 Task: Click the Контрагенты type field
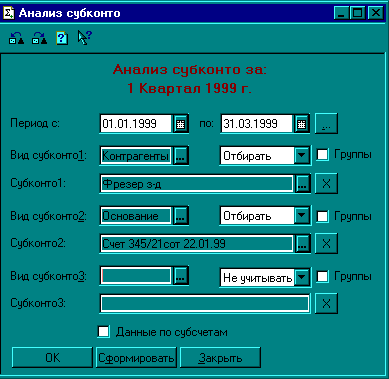click(x=136, y=156)
